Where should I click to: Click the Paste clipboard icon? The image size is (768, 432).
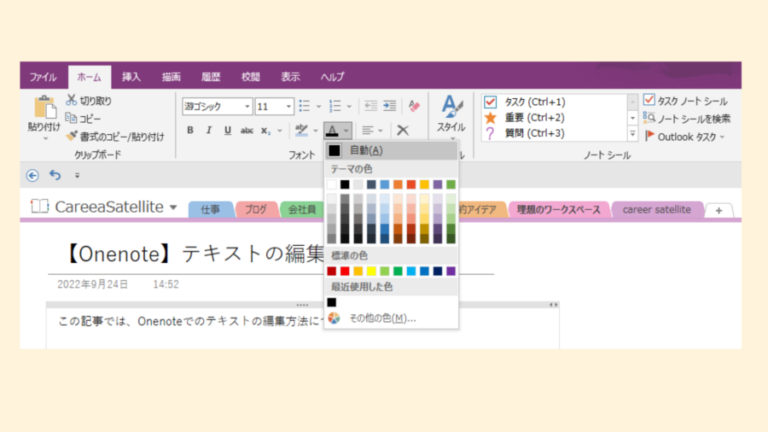44,107
